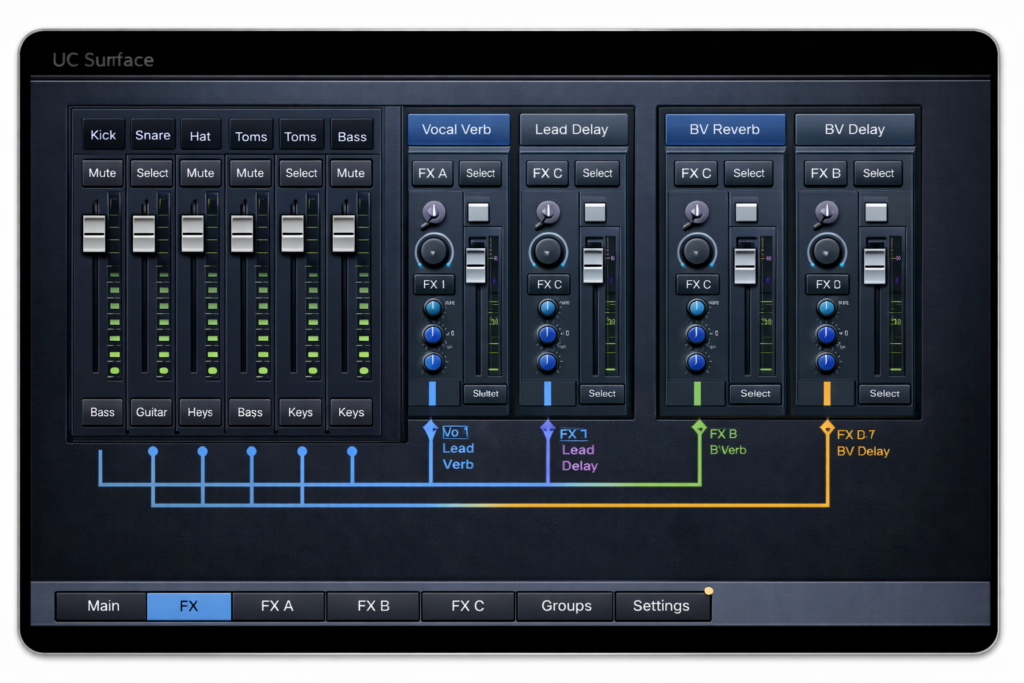Click the Kick channel volume fader
This screenshot has width=1024, height=683.
tap(95, 235)
